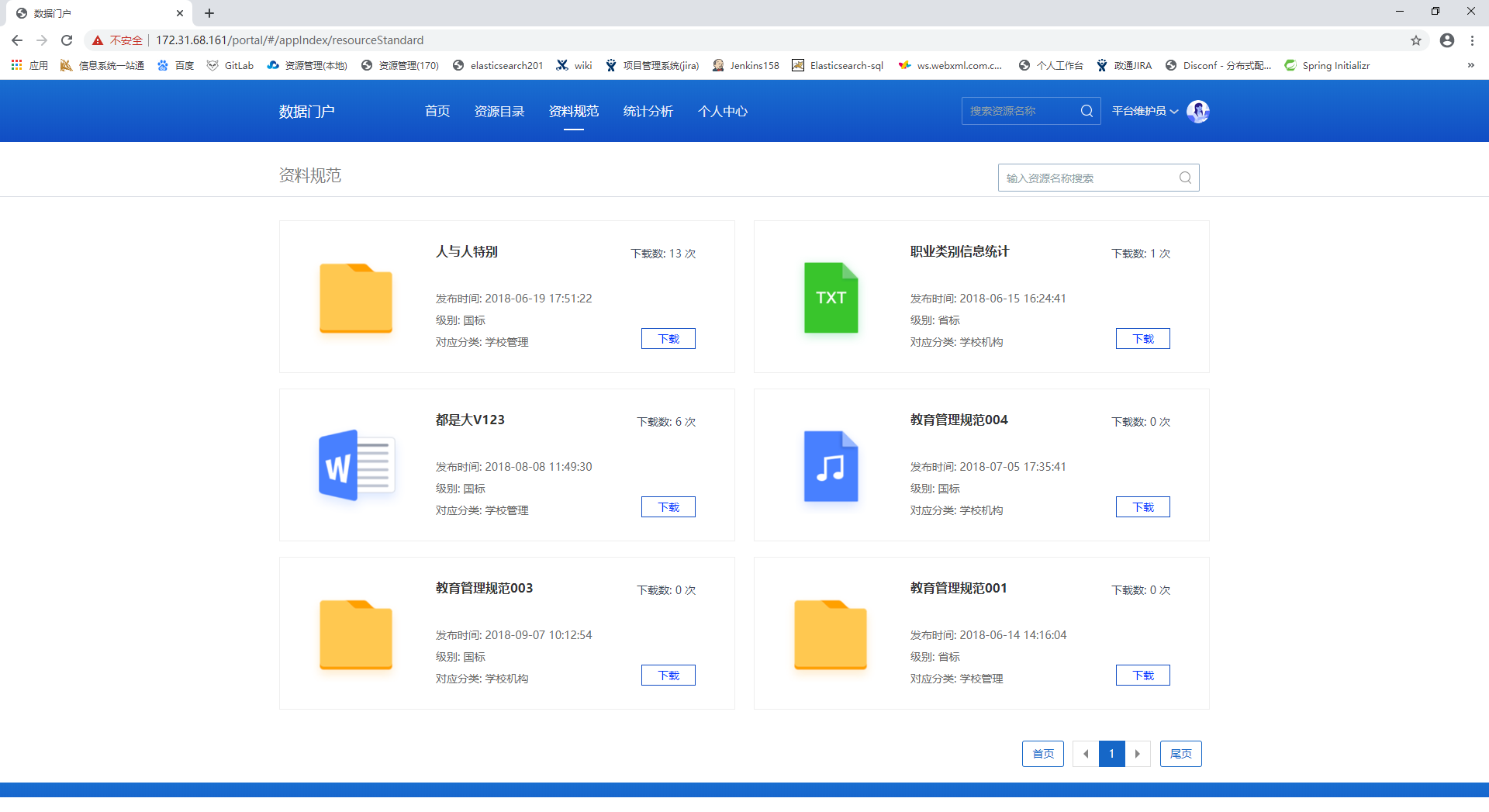The image size is (1489, 812).
Task: Jump to 尾页 in pagination
Action: (1180, 754)
